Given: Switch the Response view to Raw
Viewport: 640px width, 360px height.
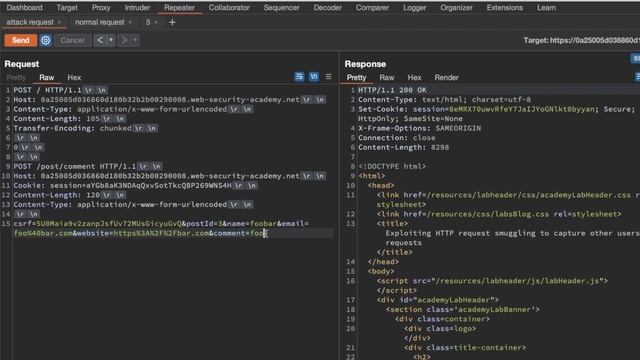Looking at the screenshot, I should (387, 77).
